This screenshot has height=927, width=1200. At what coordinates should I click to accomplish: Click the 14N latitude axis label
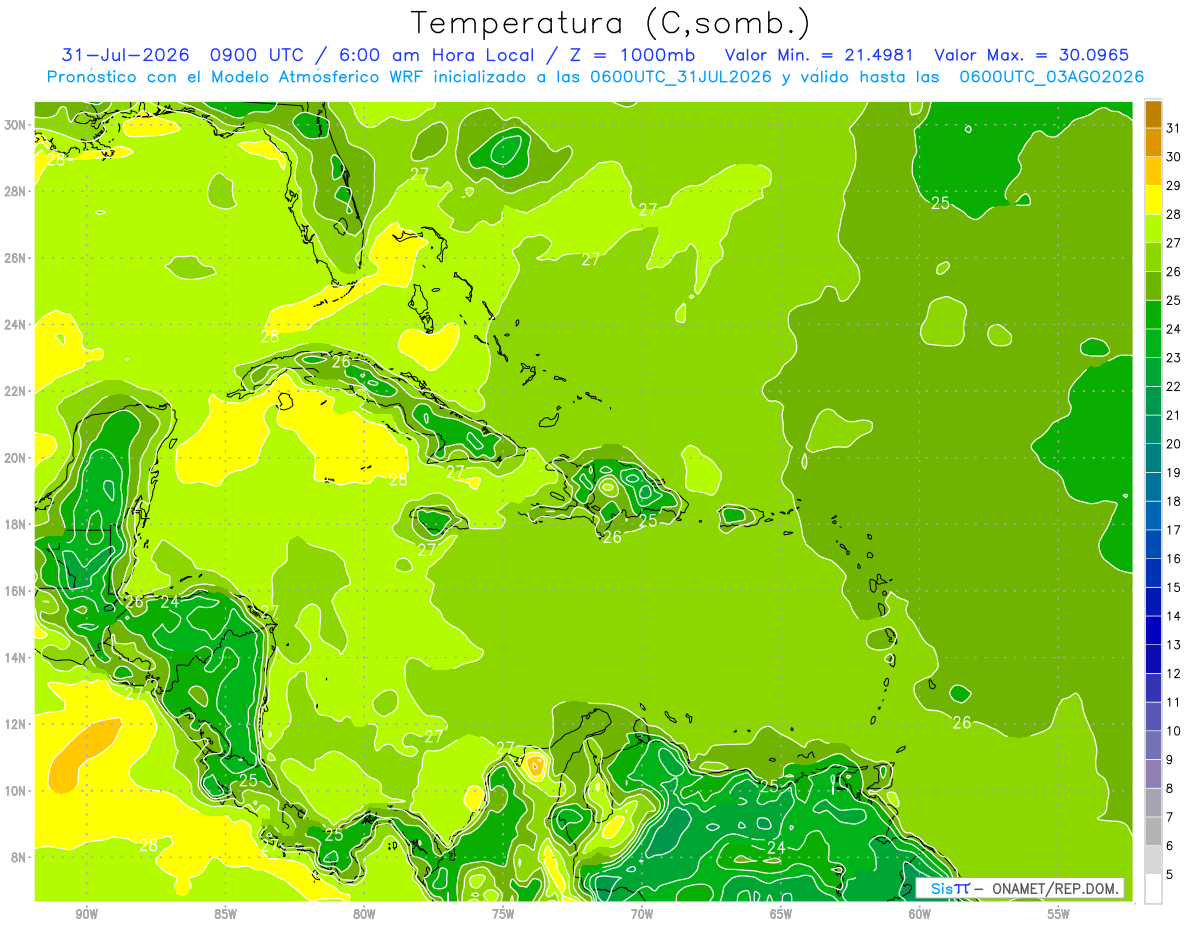[x=15, y=657]
